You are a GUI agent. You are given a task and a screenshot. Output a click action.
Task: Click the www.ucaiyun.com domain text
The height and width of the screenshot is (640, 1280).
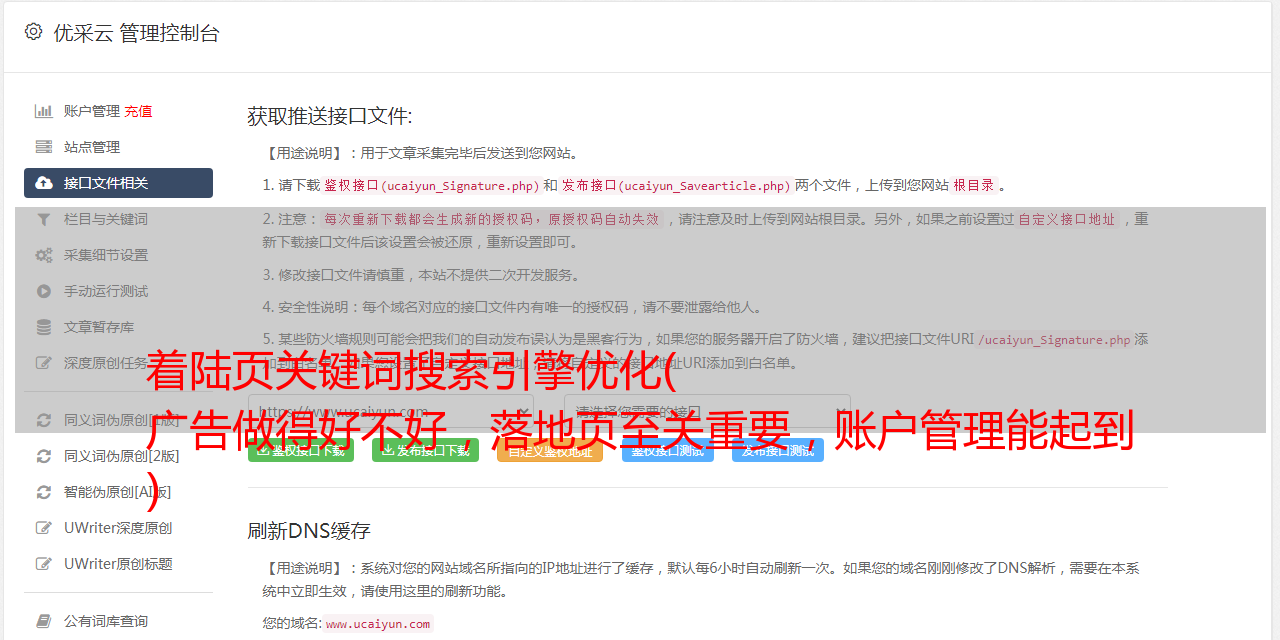coord(378,623)
